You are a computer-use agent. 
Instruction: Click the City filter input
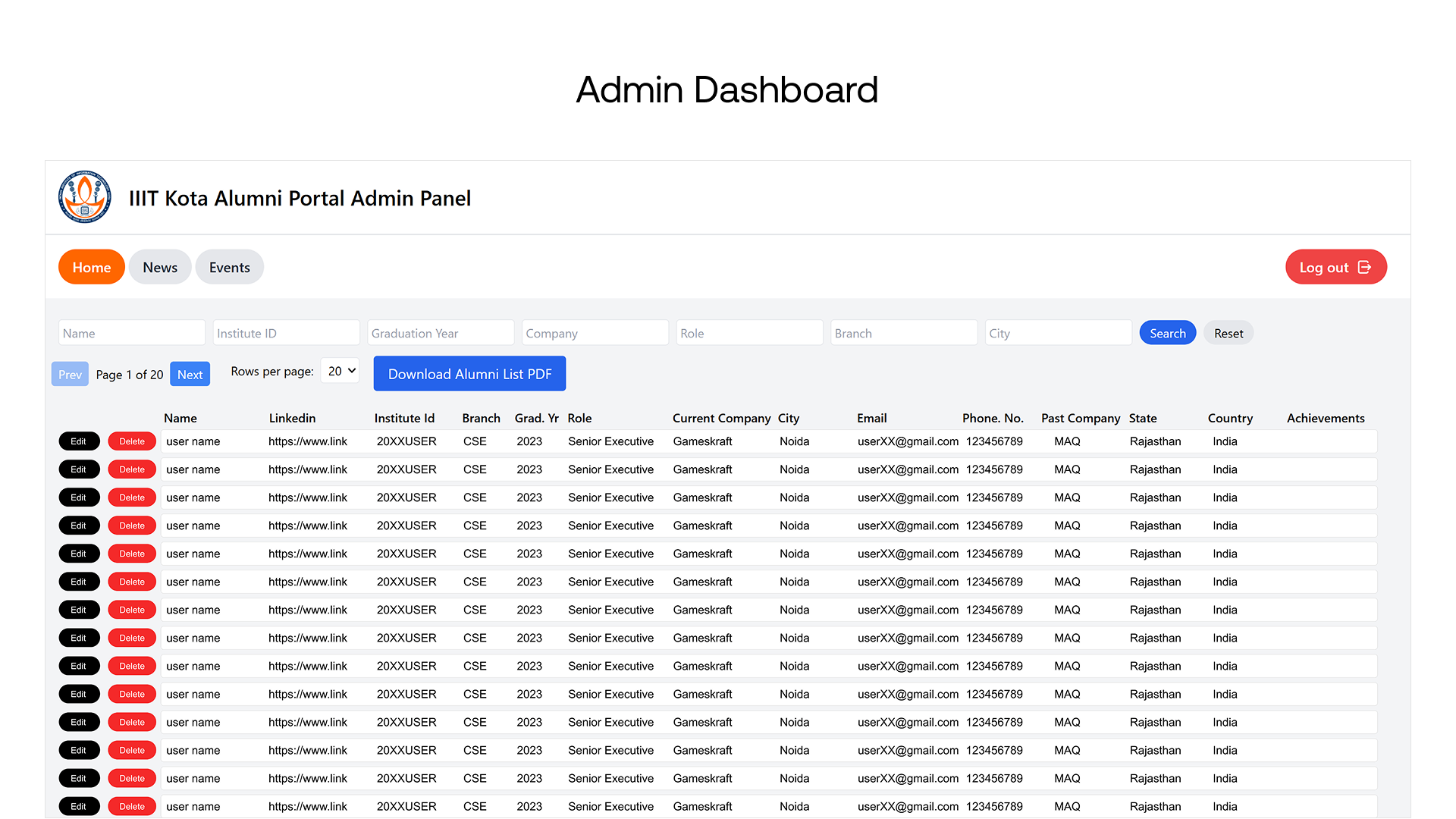tap(1058, 333)
